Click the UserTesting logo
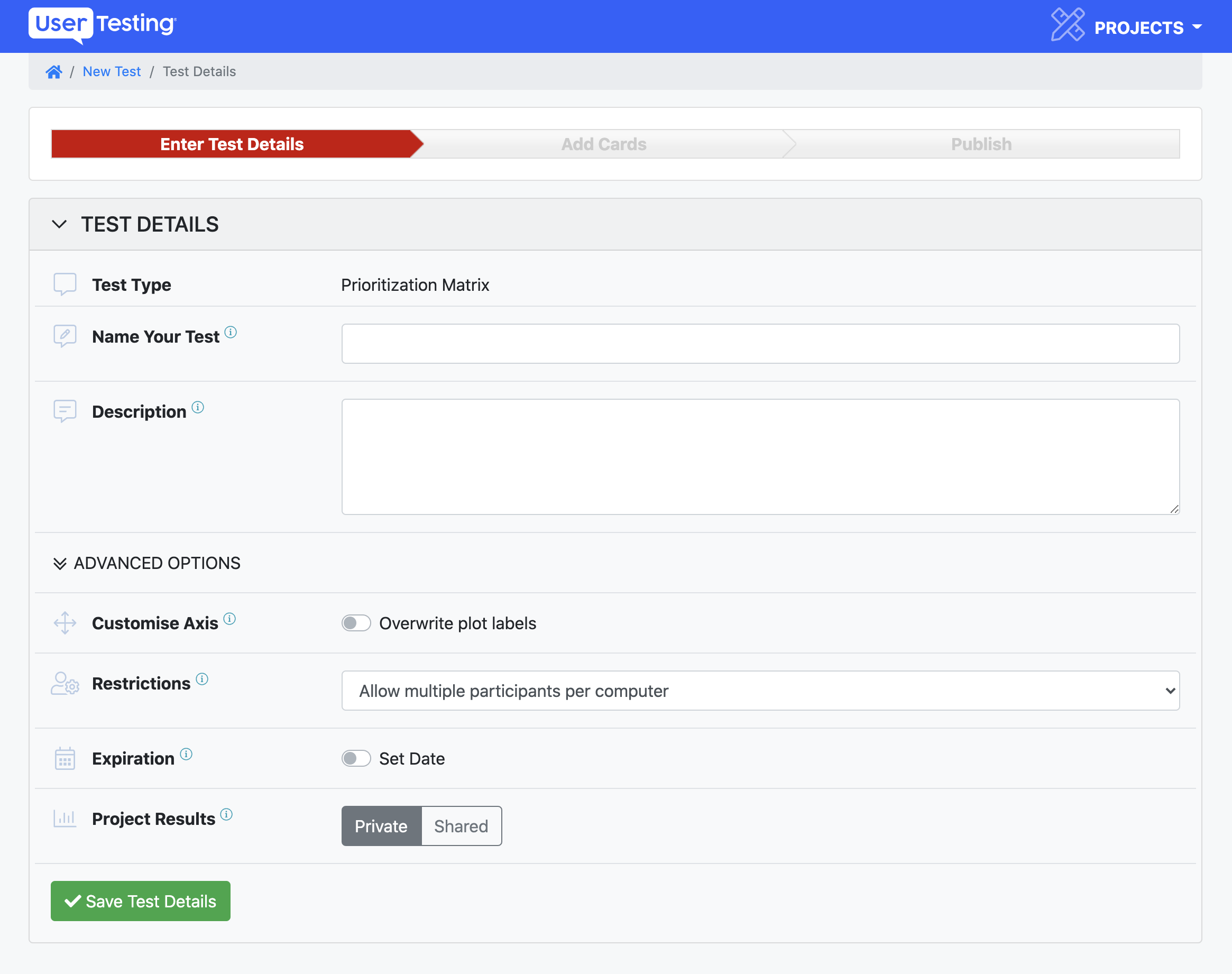Screen dimensions: 1232x974 click(103, 24)
